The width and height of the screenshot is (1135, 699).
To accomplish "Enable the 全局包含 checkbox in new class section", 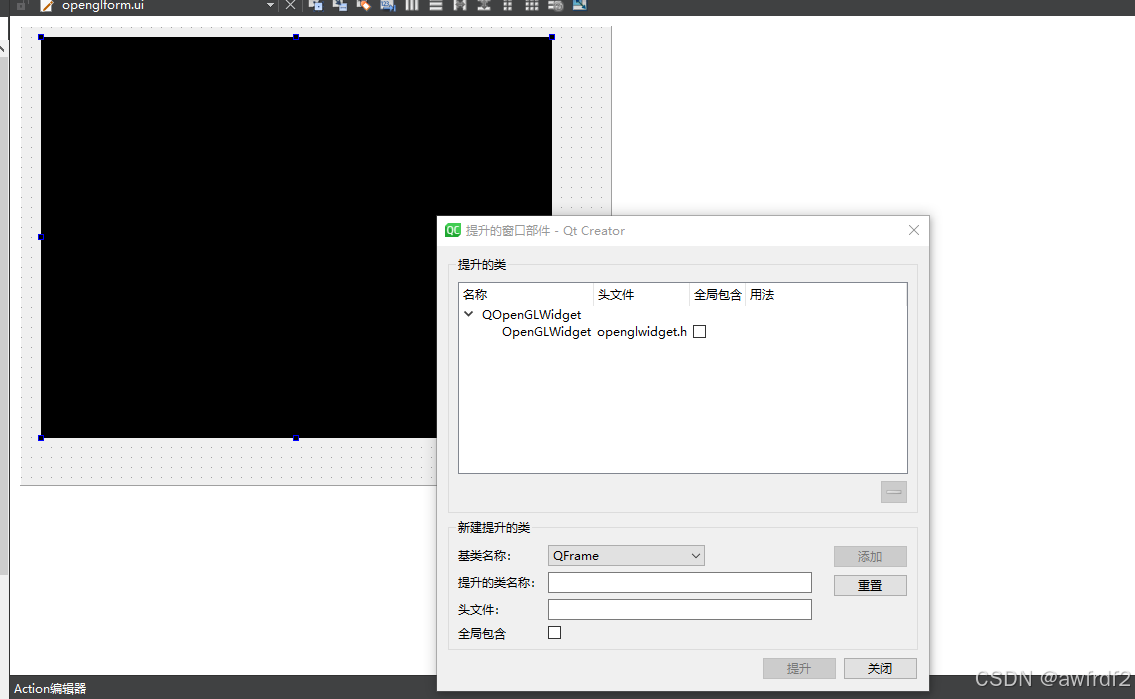I will 554,632.
